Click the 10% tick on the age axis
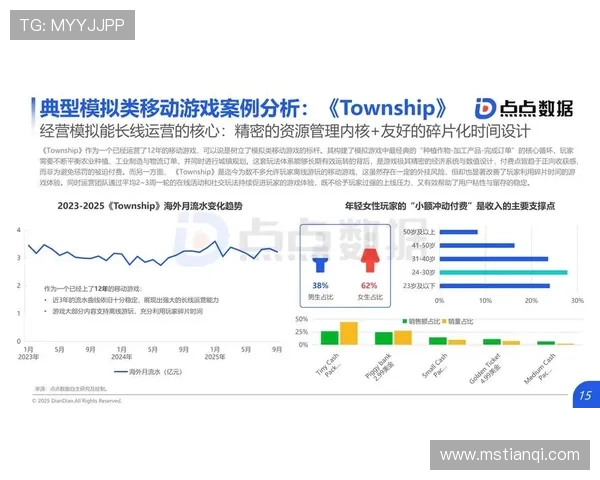The height and width of the screenshot is (480, 600). 485,301
